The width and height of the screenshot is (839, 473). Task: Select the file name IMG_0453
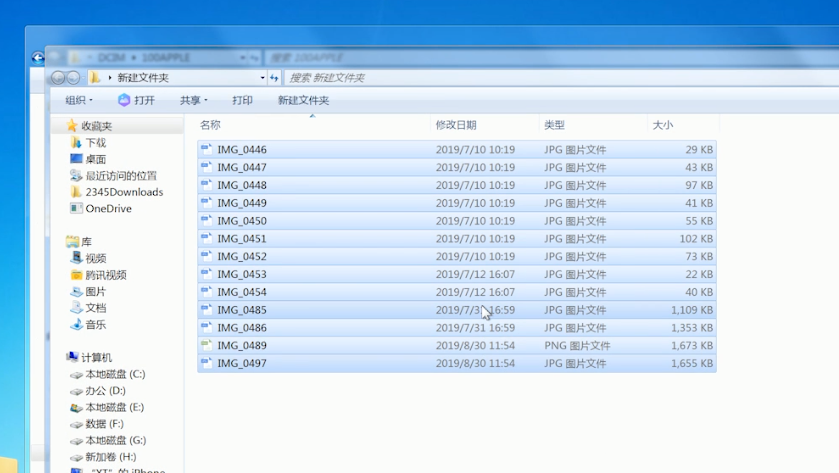[242, 274]
